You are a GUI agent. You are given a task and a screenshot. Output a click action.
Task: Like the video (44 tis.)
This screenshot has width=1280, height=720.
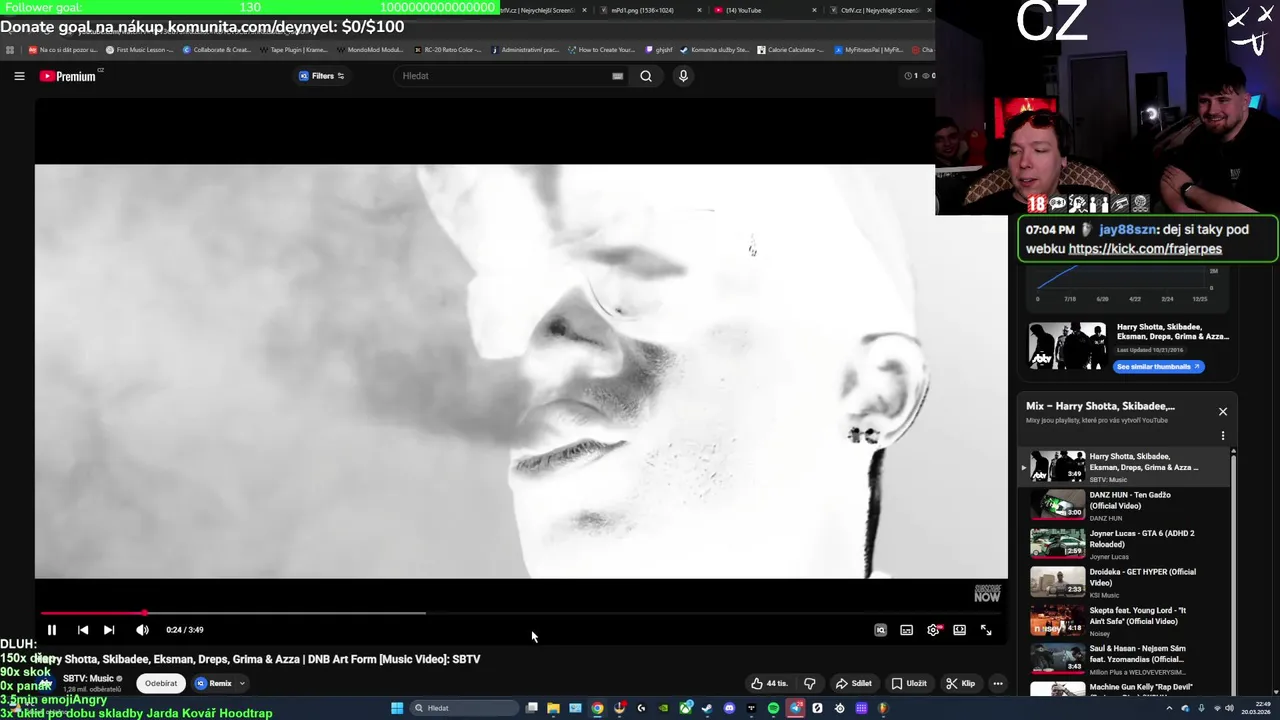tap(769, 684)
